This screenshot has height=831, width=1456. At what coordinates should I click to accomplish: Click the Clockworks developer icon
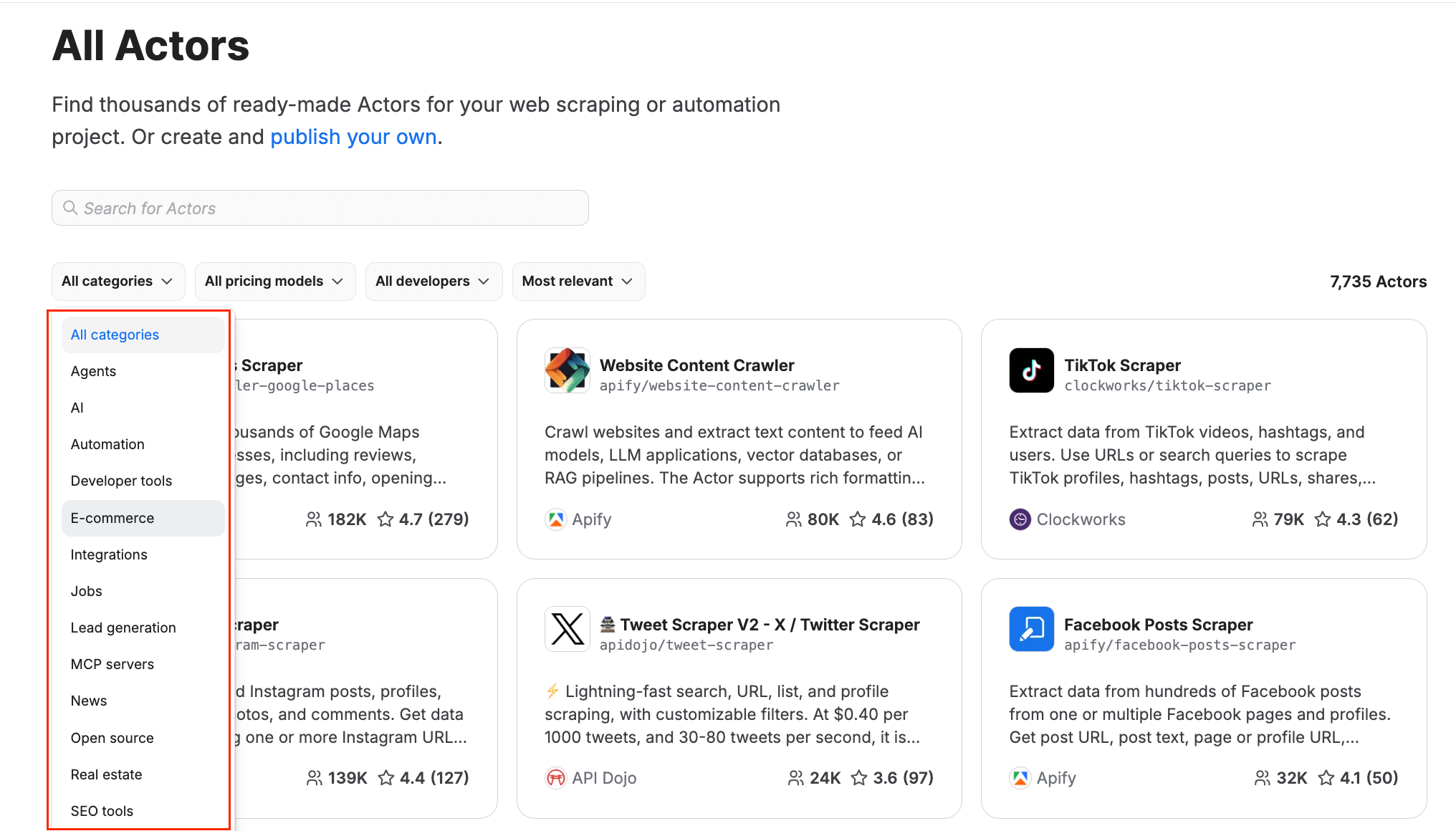coord(1019,519)
